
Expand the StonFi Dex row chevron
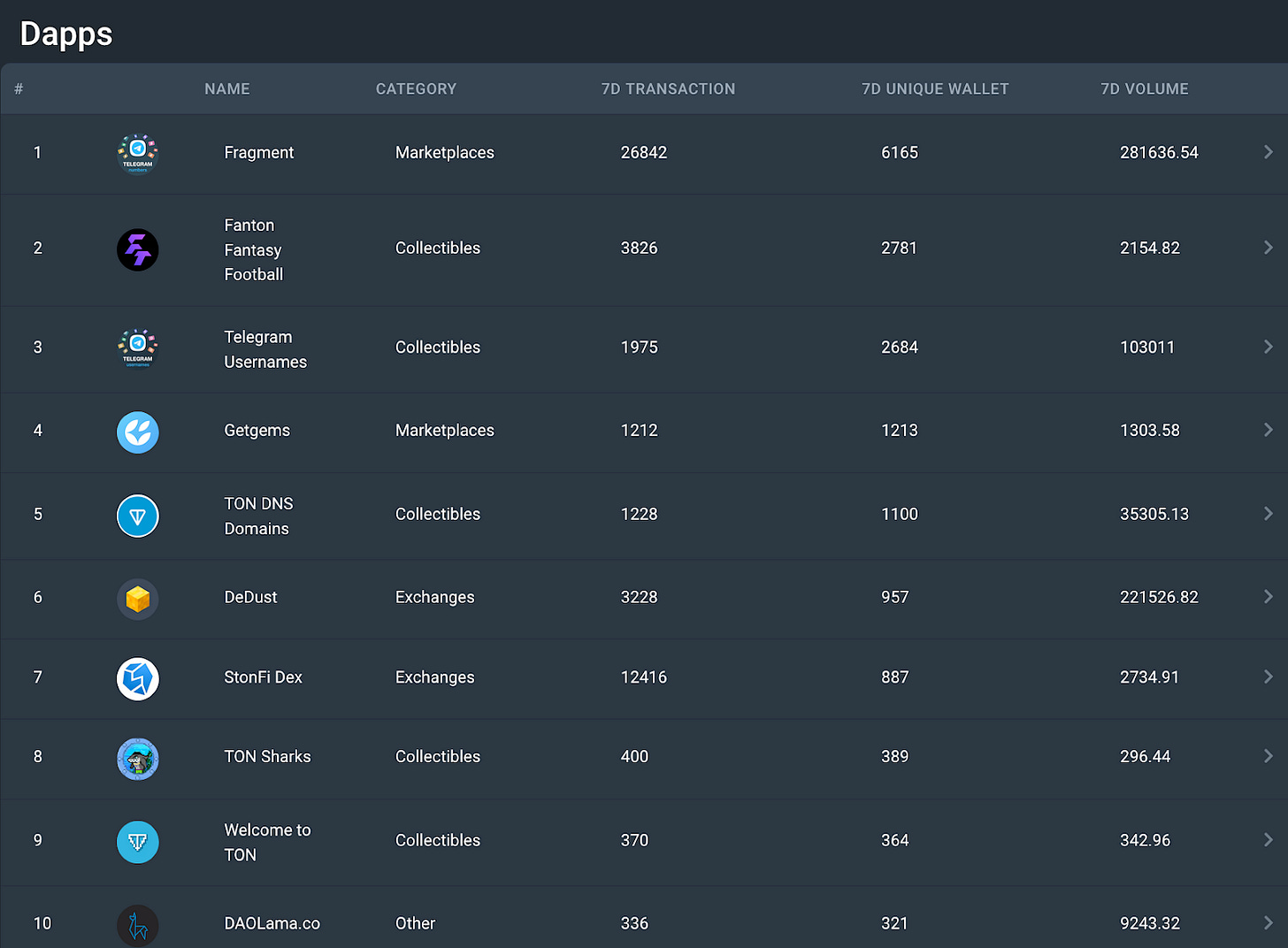pos(1269,677)
